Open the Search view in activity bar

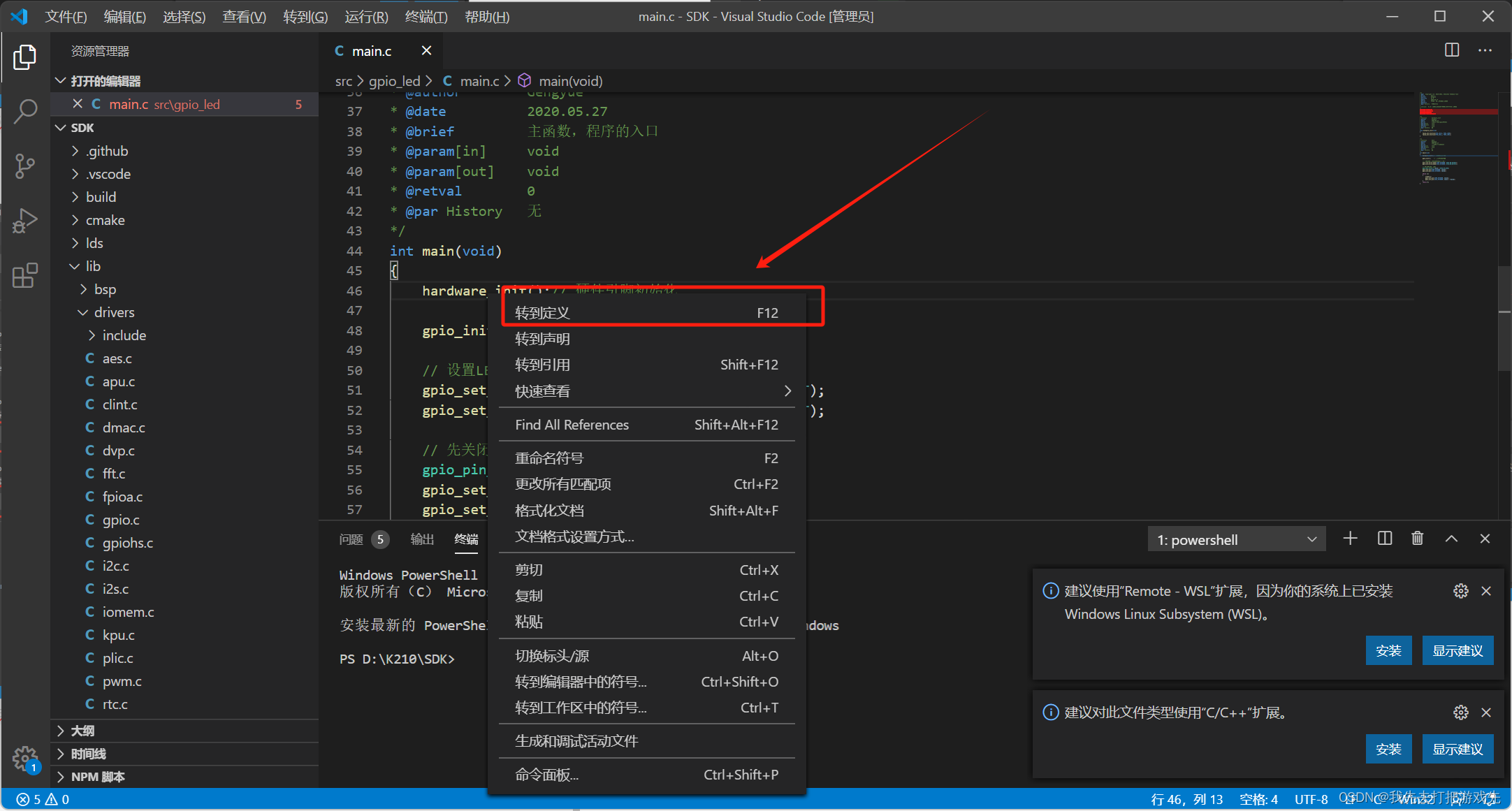pyautogui.click(x=25, y=111)
